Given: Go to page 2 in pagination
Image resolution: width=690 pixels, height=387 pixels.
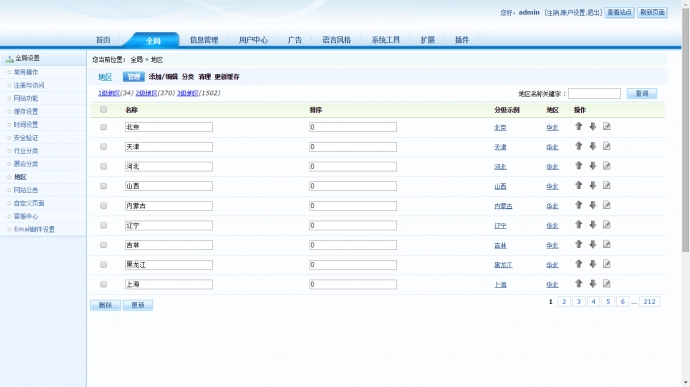Looking at the screenshot, I should (x=564, y=302).
